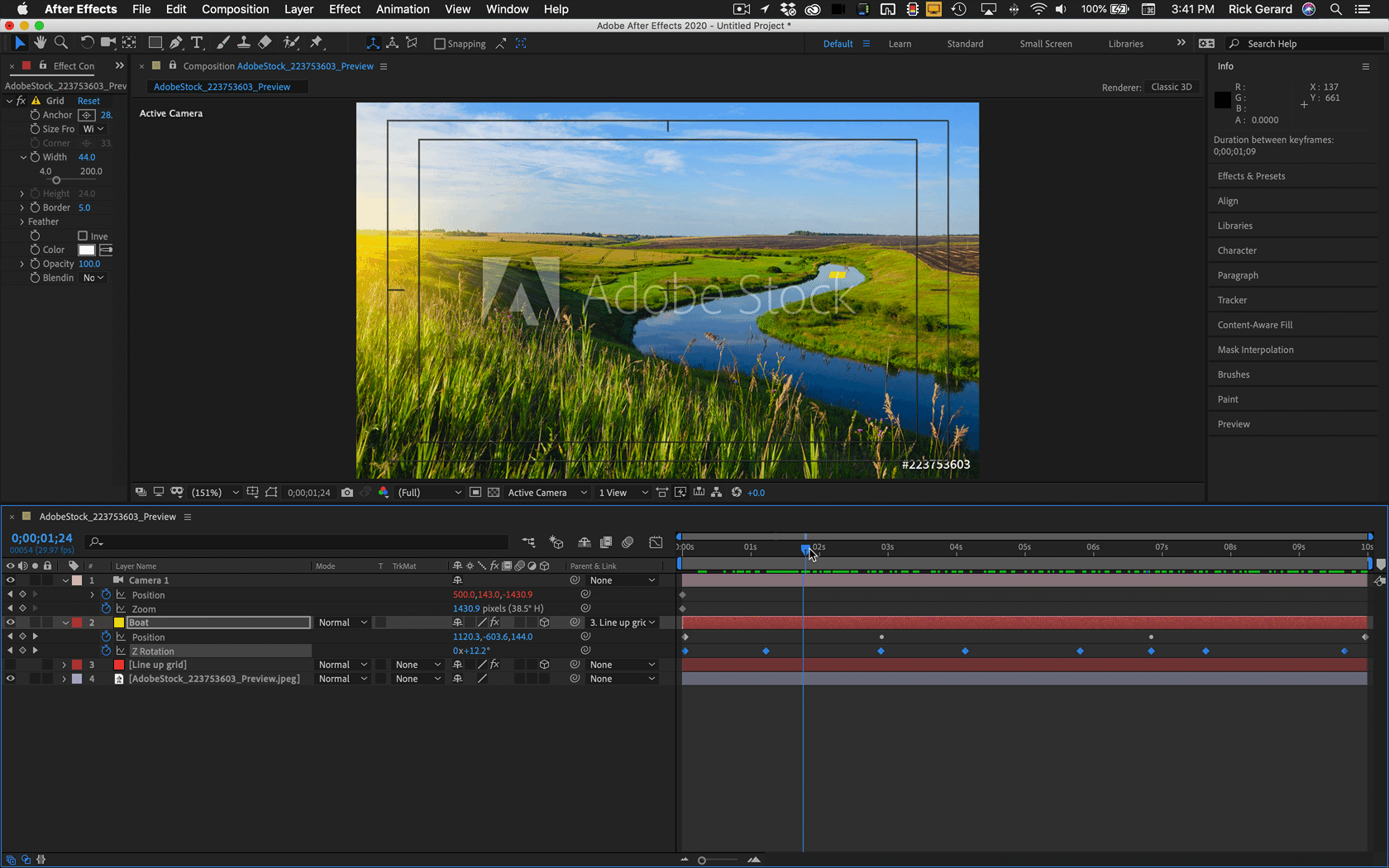Switch to the Small Screen workspace
The image size is (1389, 868).
tap(1045, 44)
